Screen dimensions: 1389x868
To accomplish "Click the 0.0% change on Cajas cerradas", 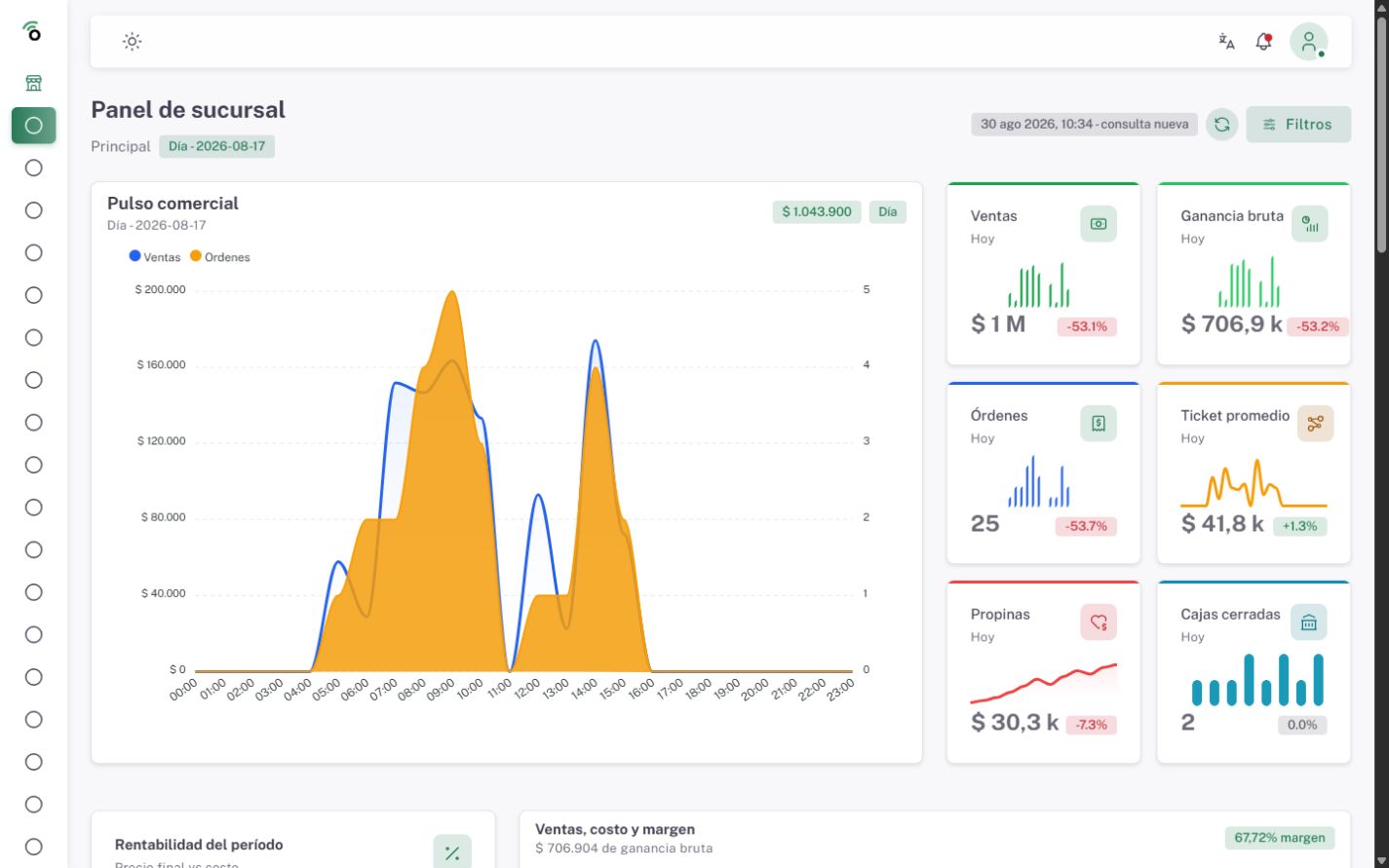I will (x=1302, y=725).
